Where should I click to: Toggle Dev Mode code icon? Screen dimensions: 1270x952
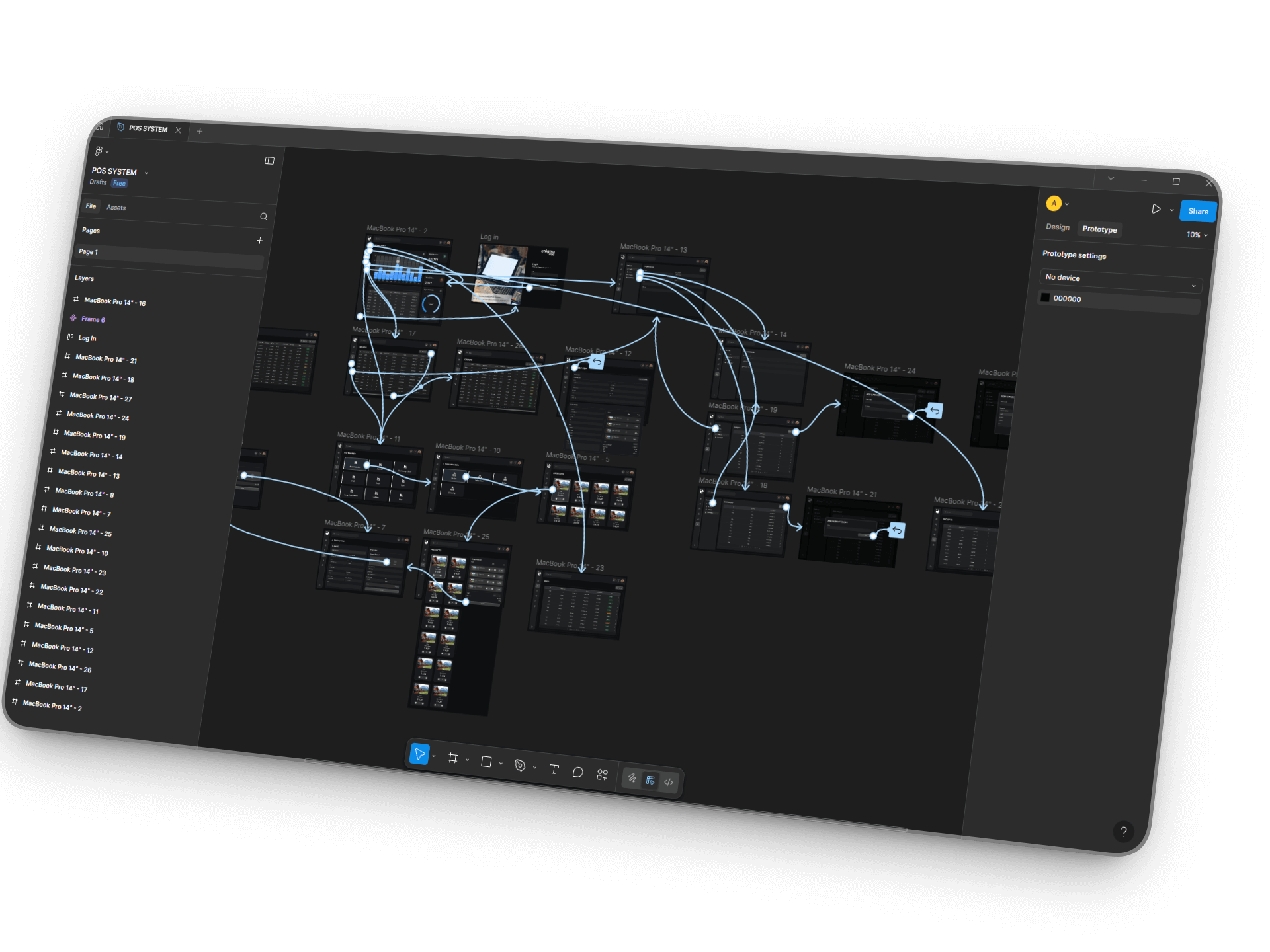coord(669,782)
